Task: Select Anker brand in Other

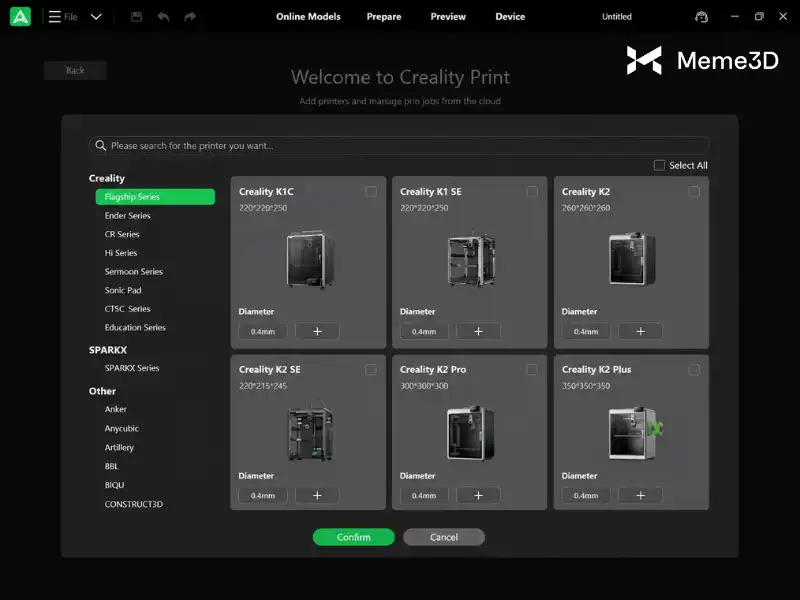Action: pos(116,409)
